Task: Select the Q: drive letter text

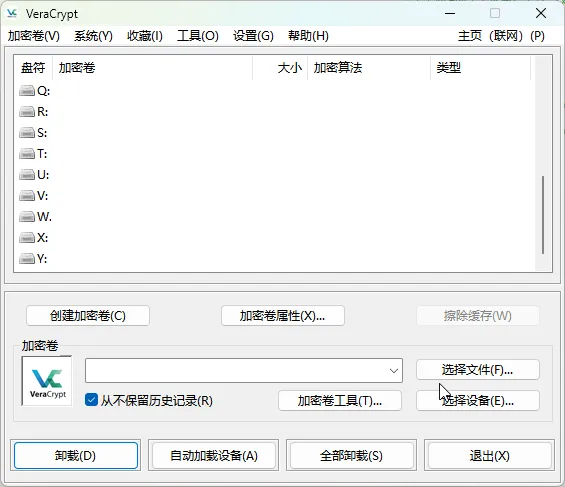Action: click(x=43, y=91)
